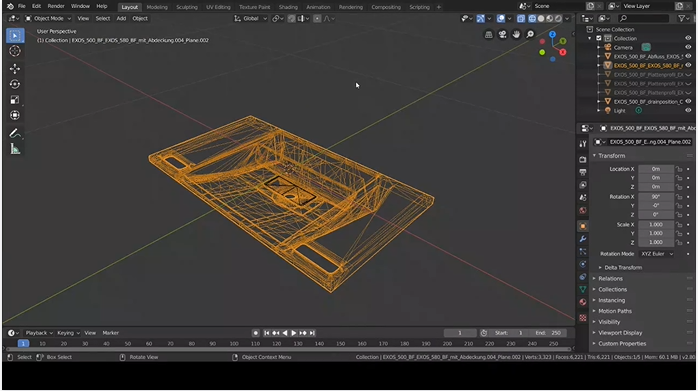Jump to the timeline end frame
698x391 pixels.
point(312,333)
